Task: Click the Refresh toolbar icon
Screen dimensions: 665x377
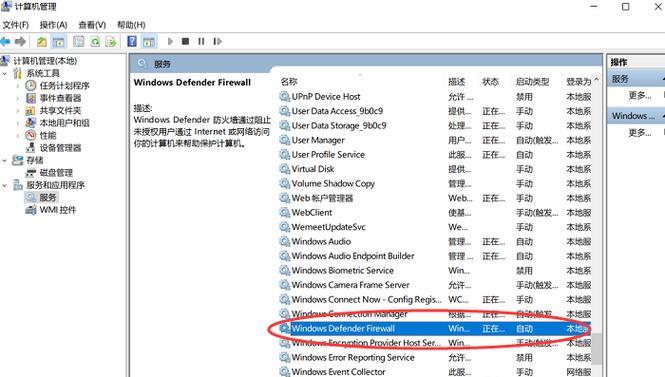Action: [95, 42]
